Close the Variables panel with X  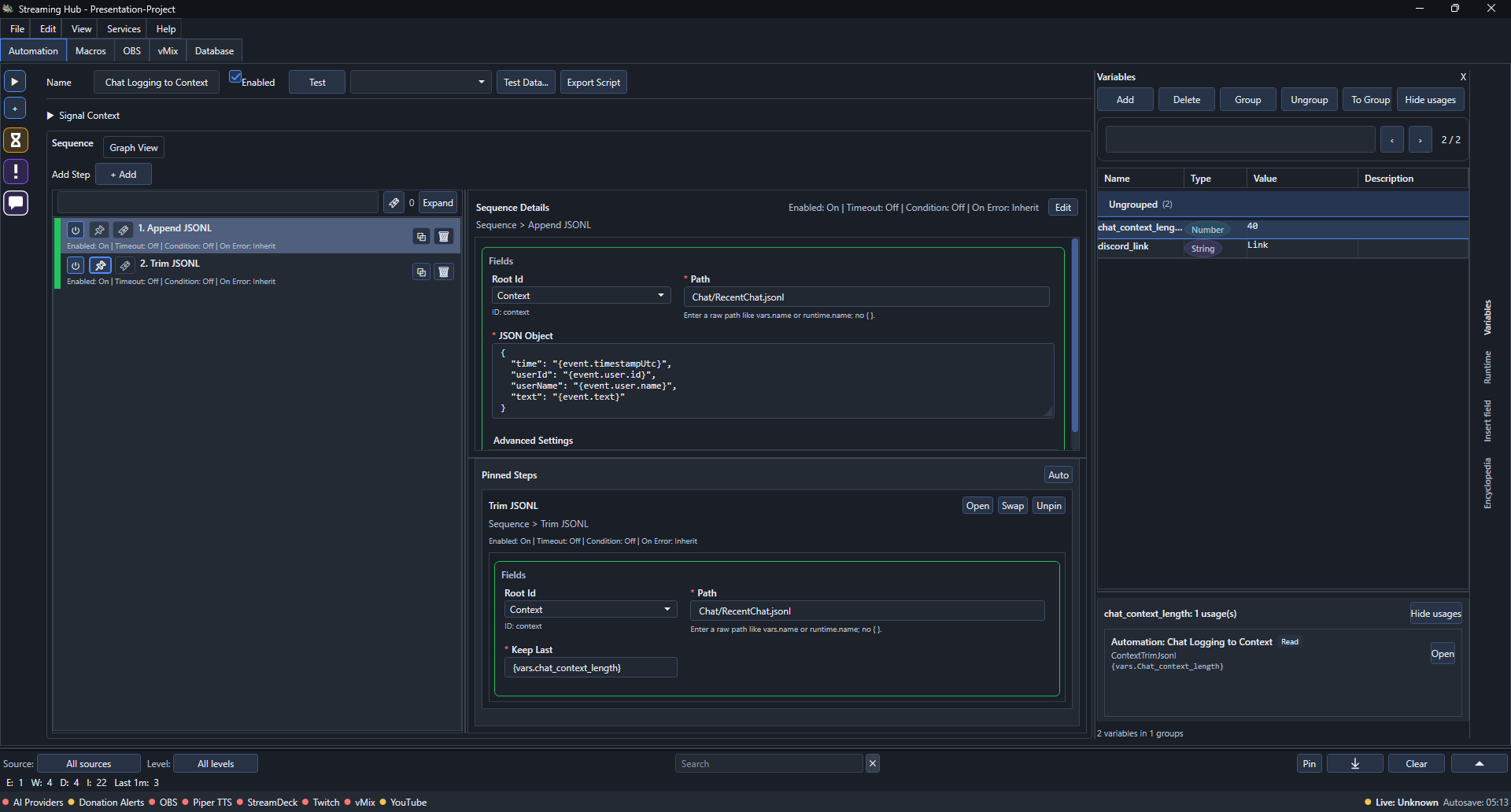1463,77
